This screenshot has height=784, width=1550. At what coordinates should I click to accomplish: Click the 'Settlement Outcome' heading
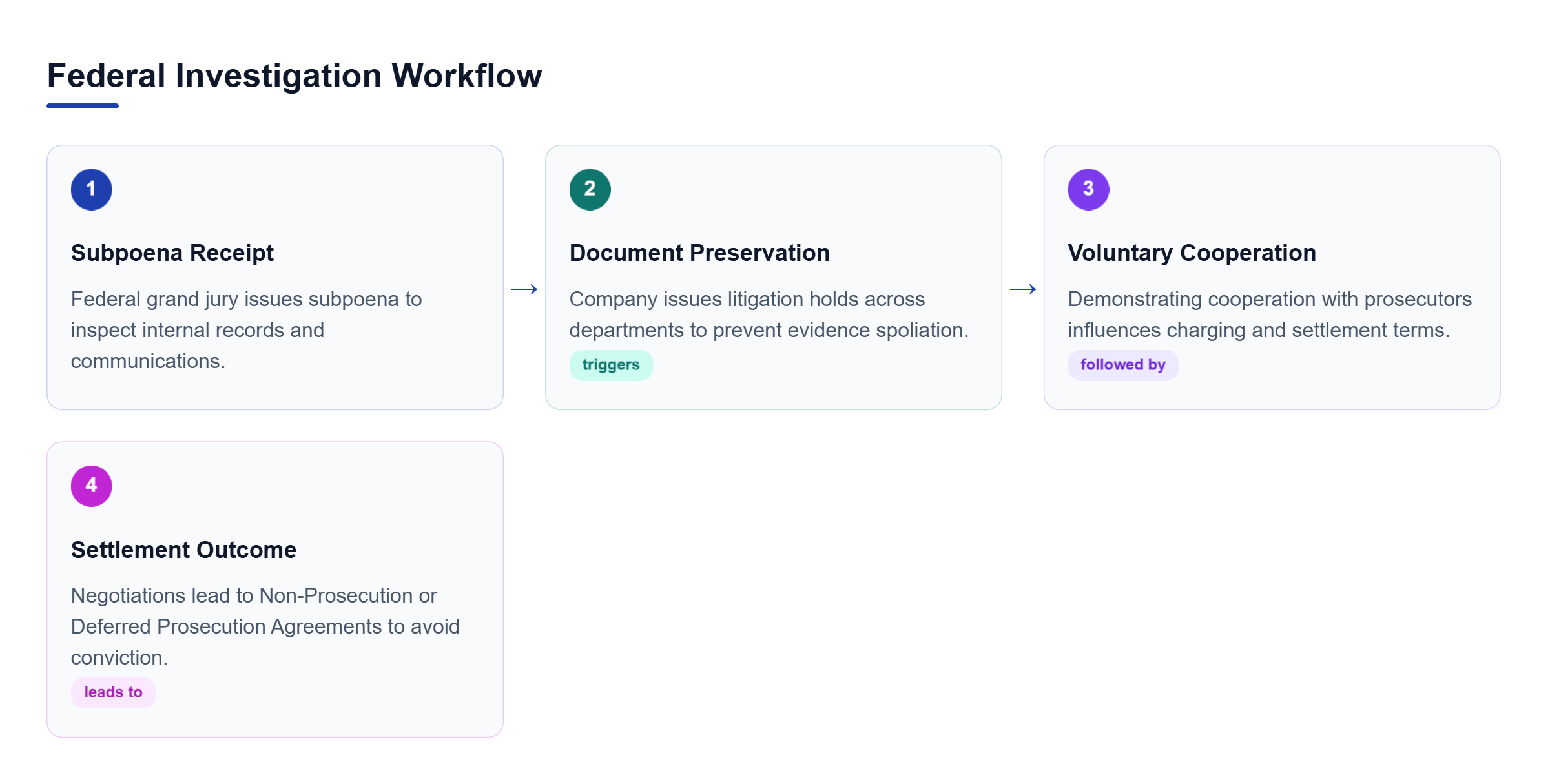[x=183, y=550]
